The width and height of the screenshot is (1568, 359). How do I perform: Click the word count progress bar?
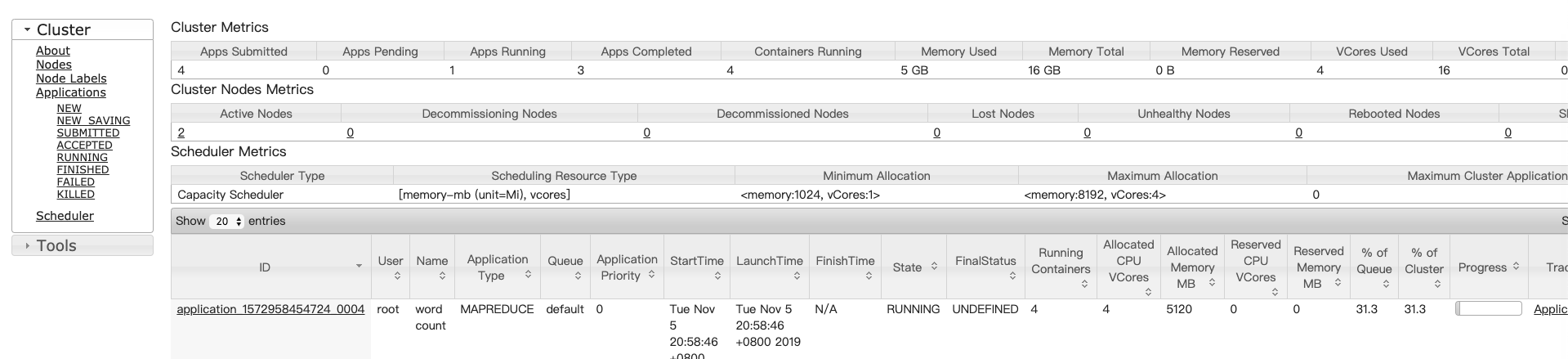coord(1488,308)
